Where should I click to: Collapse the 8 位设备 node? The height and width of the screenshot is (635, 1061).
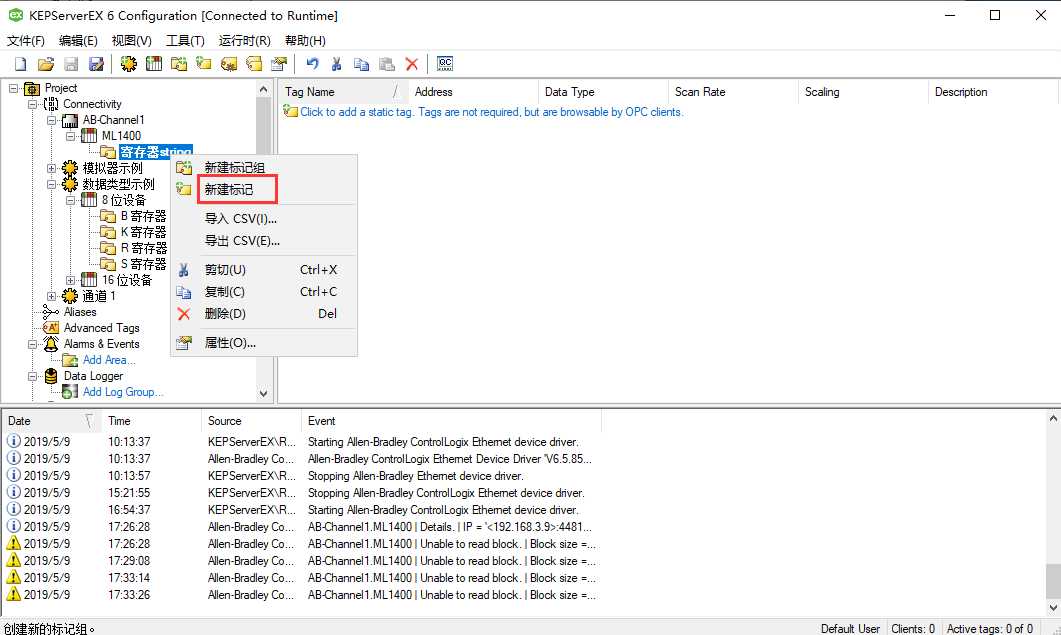70,200
